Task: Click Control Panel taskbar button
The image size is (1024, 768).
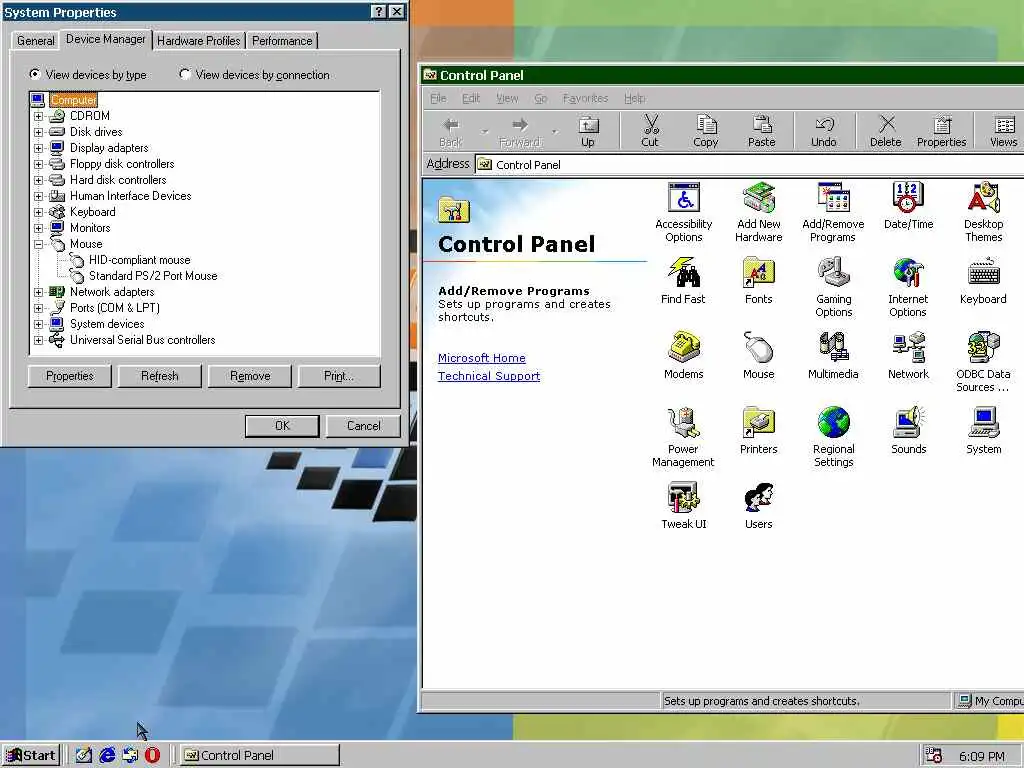Action: 260,756
